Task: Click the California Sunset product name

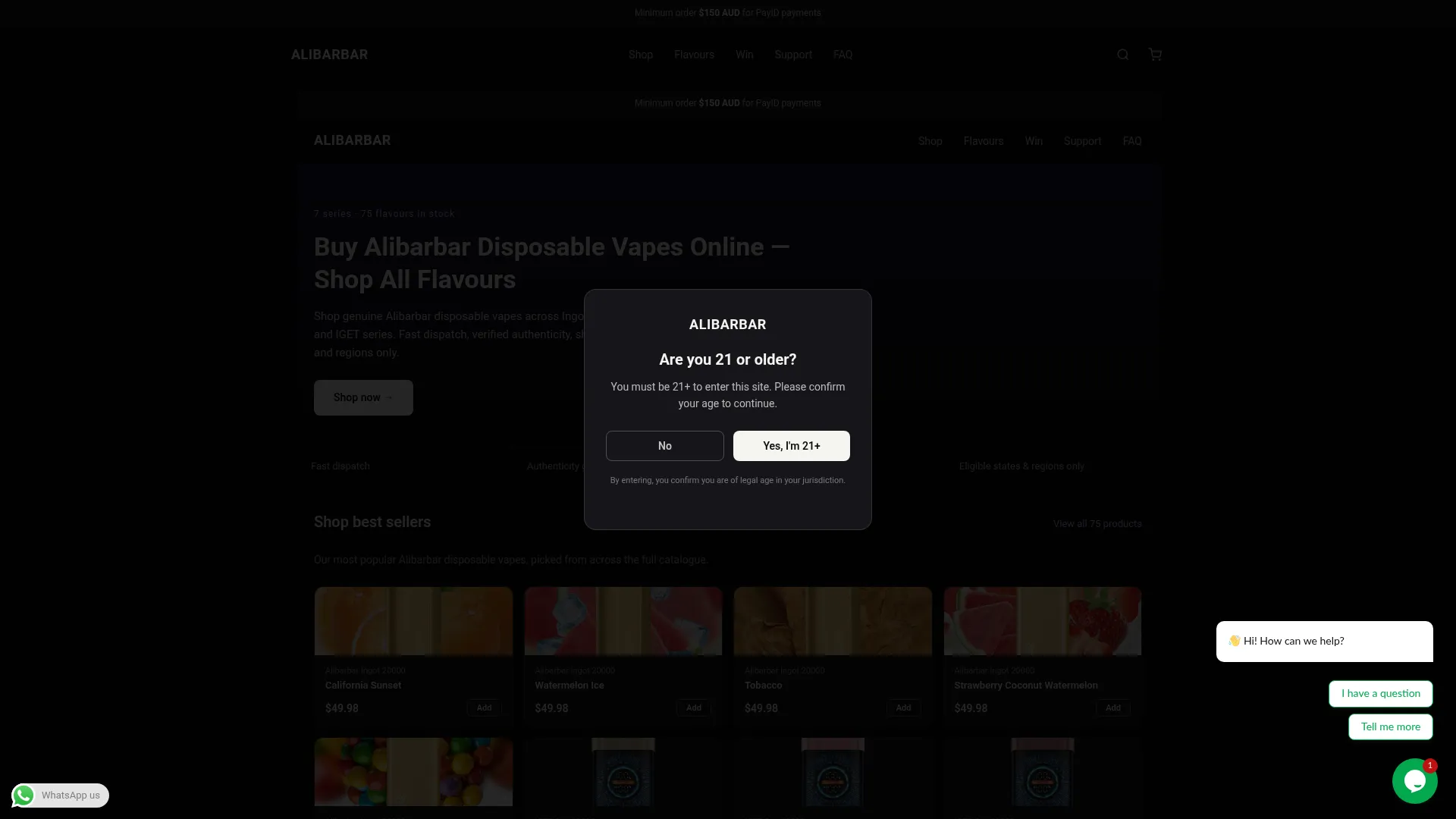Action: pyautogui.click(x=363, y=686)
